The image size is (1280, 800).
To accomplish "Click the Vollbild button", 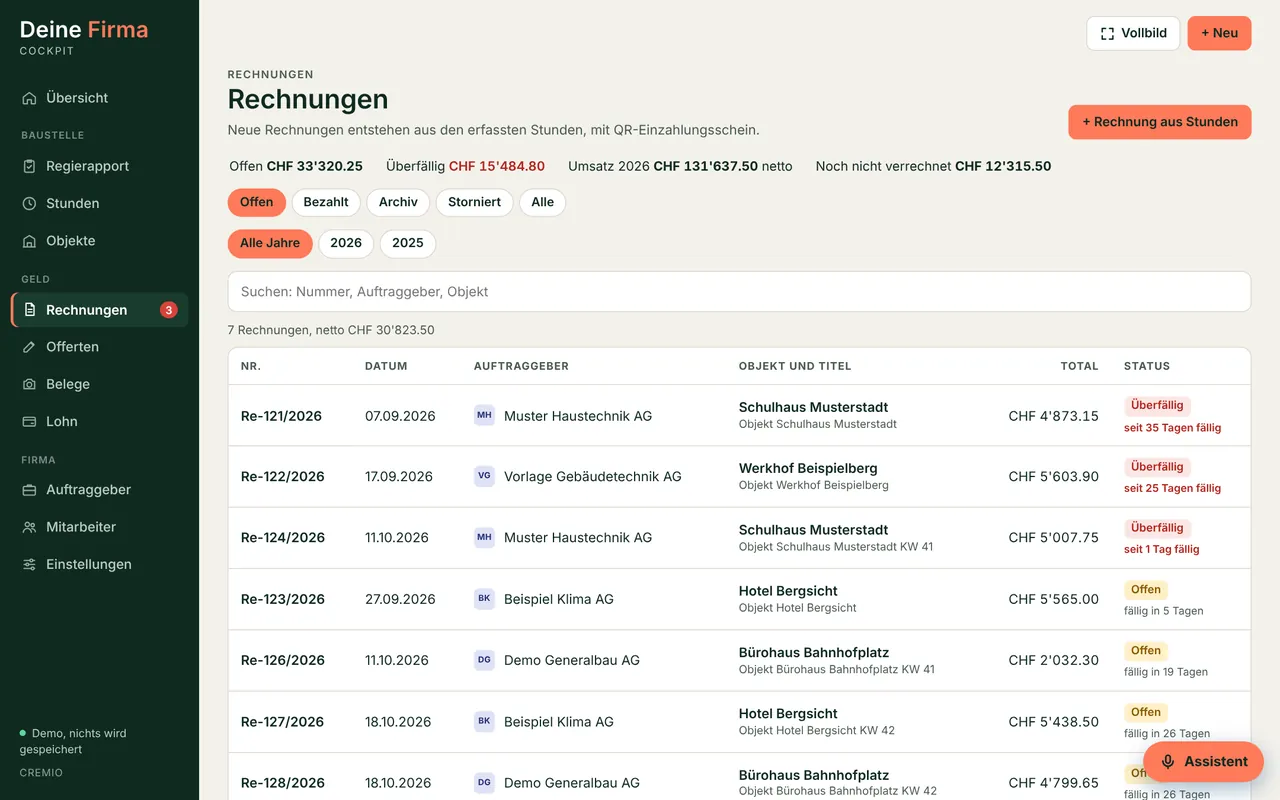I will 1133,33.
